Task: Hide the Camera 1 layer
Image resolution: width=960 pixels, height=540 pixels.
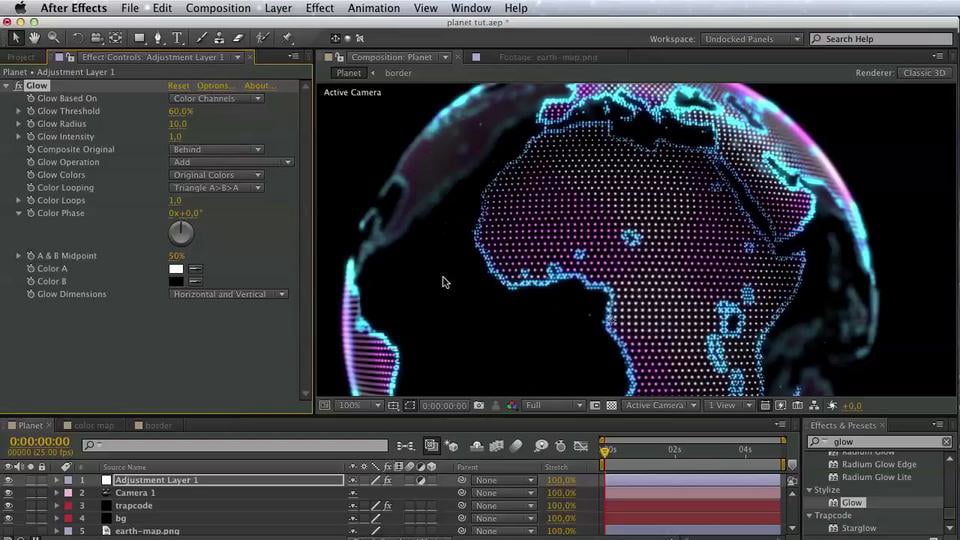Action: click(8, 493)
